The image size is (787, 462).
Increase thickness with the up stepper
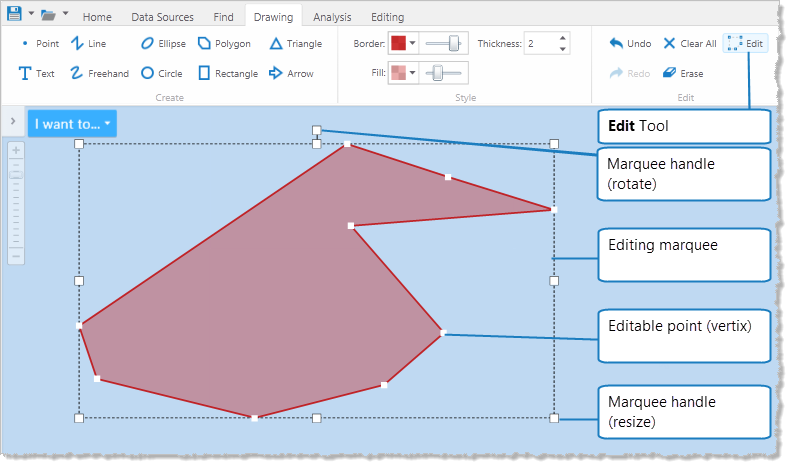click(x=563, y=39)
